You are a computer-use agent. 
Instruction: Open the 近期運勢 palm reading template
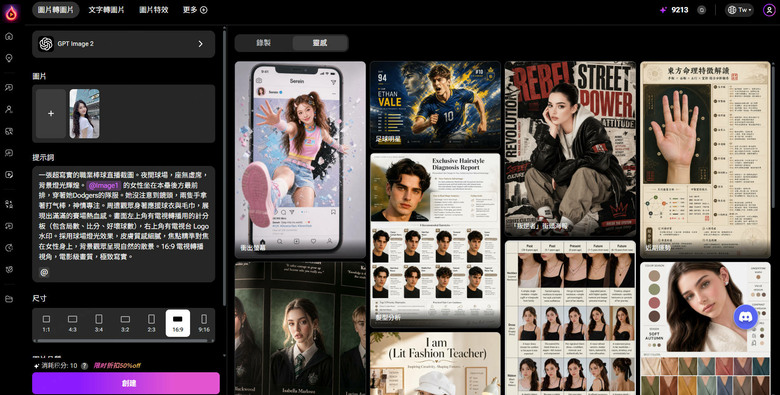(x=705, y=160)
